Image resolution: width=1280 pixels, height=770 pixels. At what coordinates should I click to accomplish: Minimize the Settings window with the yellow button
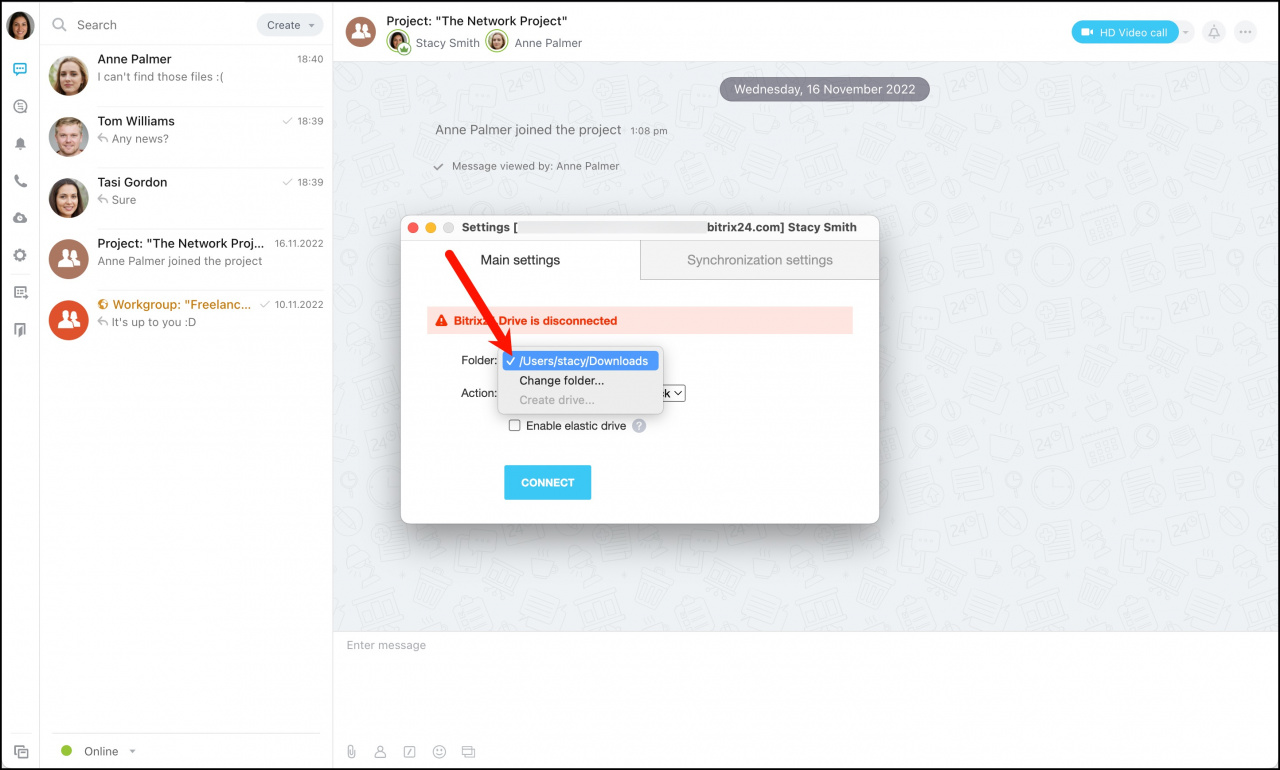(431, 228)
